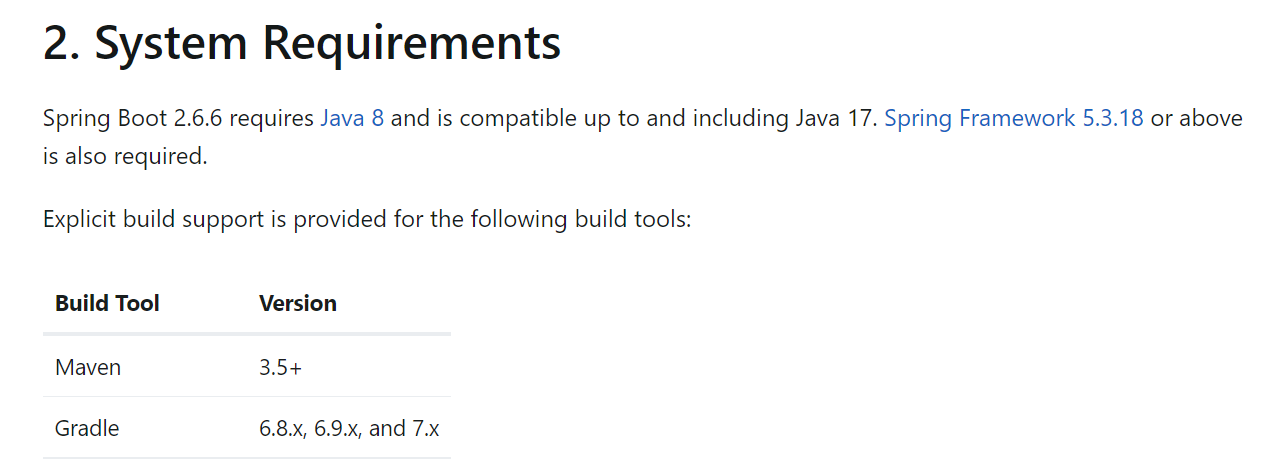Follow the Spring Framework 5.3.18 link
The image size is (1281, 464).
(x=1013, y=119)
